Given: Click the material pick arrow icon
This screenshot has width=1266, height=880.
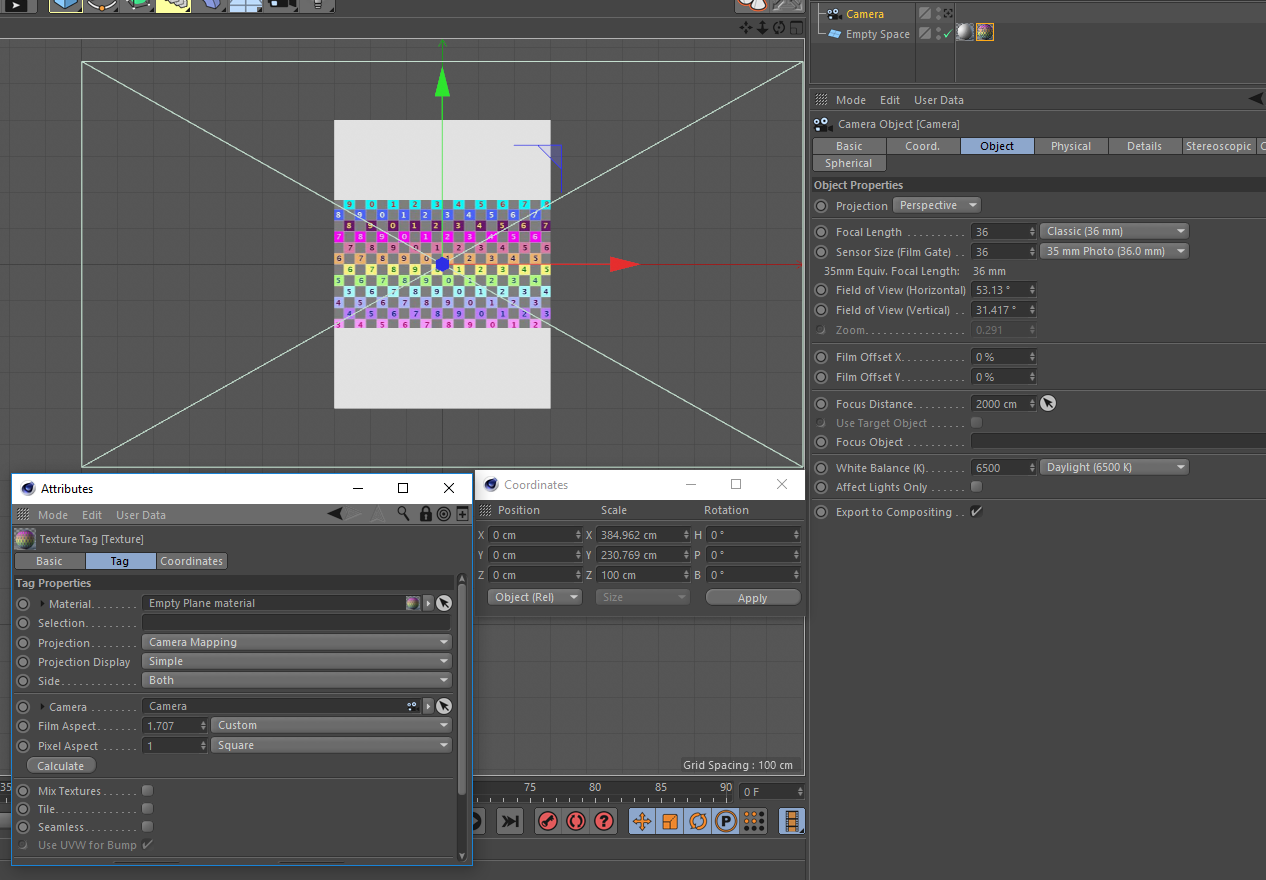Looking at the screenshot, I should [x=444, y=603].
